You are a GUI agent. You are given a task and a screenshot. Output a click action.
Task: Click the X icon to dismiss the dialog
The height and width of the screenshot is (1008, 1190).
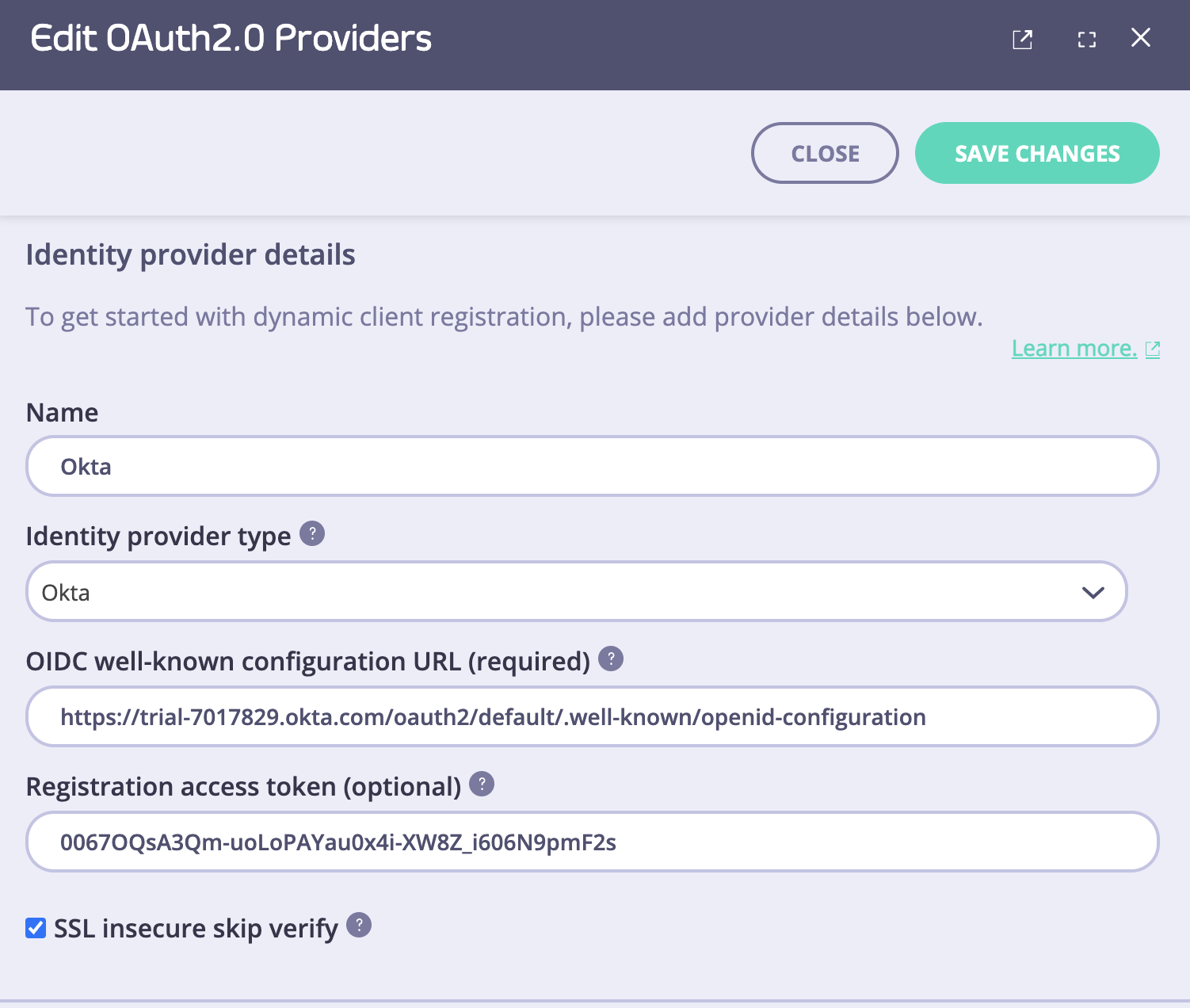[x=1140, y=37]
